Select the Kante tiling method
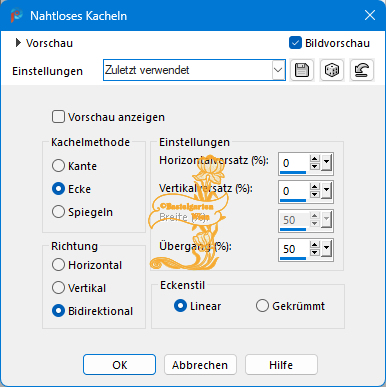The width and height of the screenshot is (386, 387). click(x=58, y=166)
